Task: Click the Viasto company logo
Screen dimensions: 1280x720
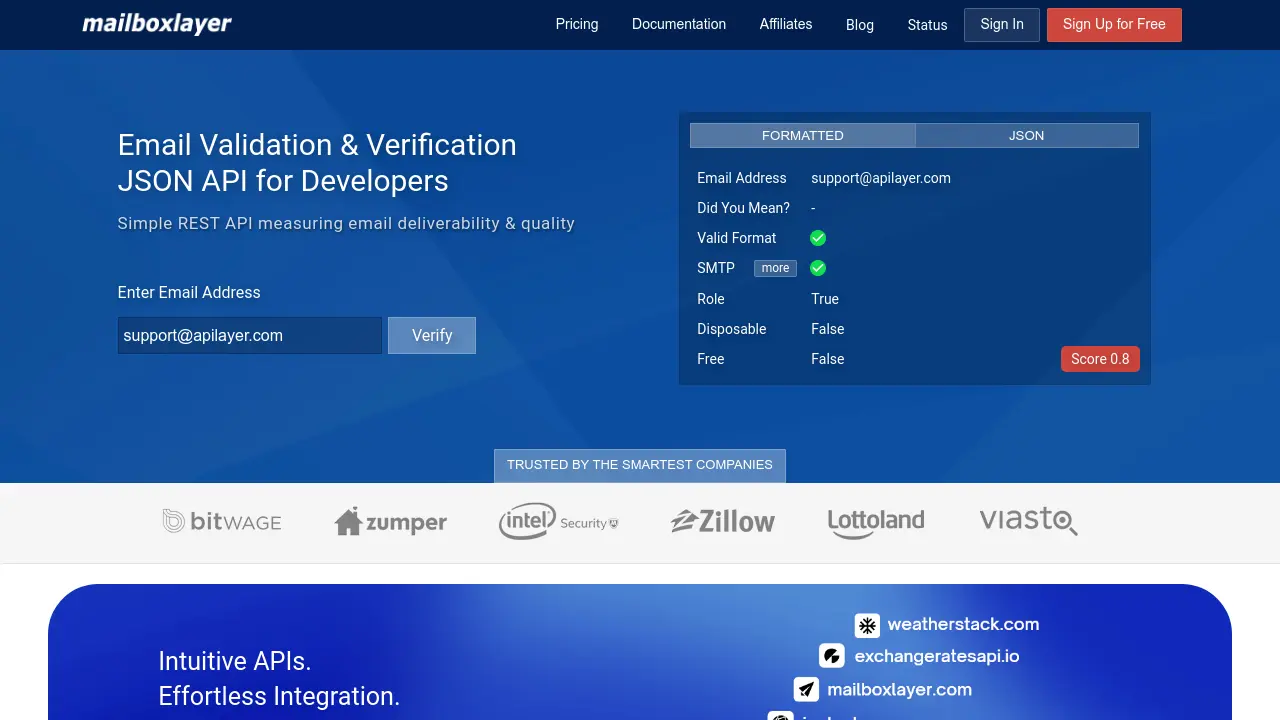Action: [x=1028, y=520]
